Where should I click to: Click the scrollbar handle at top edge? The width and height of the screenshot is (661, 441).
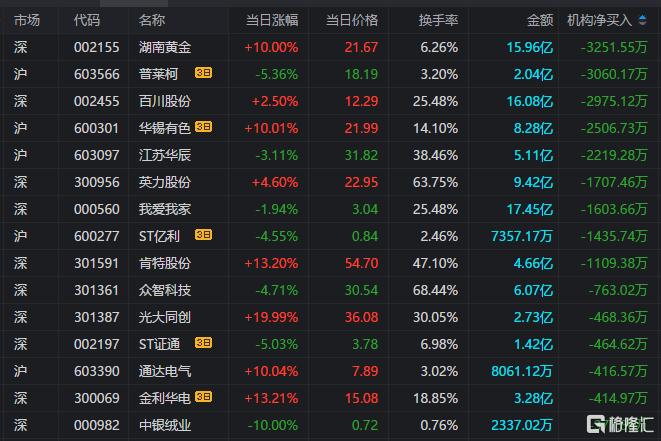[x=134, y=3]
